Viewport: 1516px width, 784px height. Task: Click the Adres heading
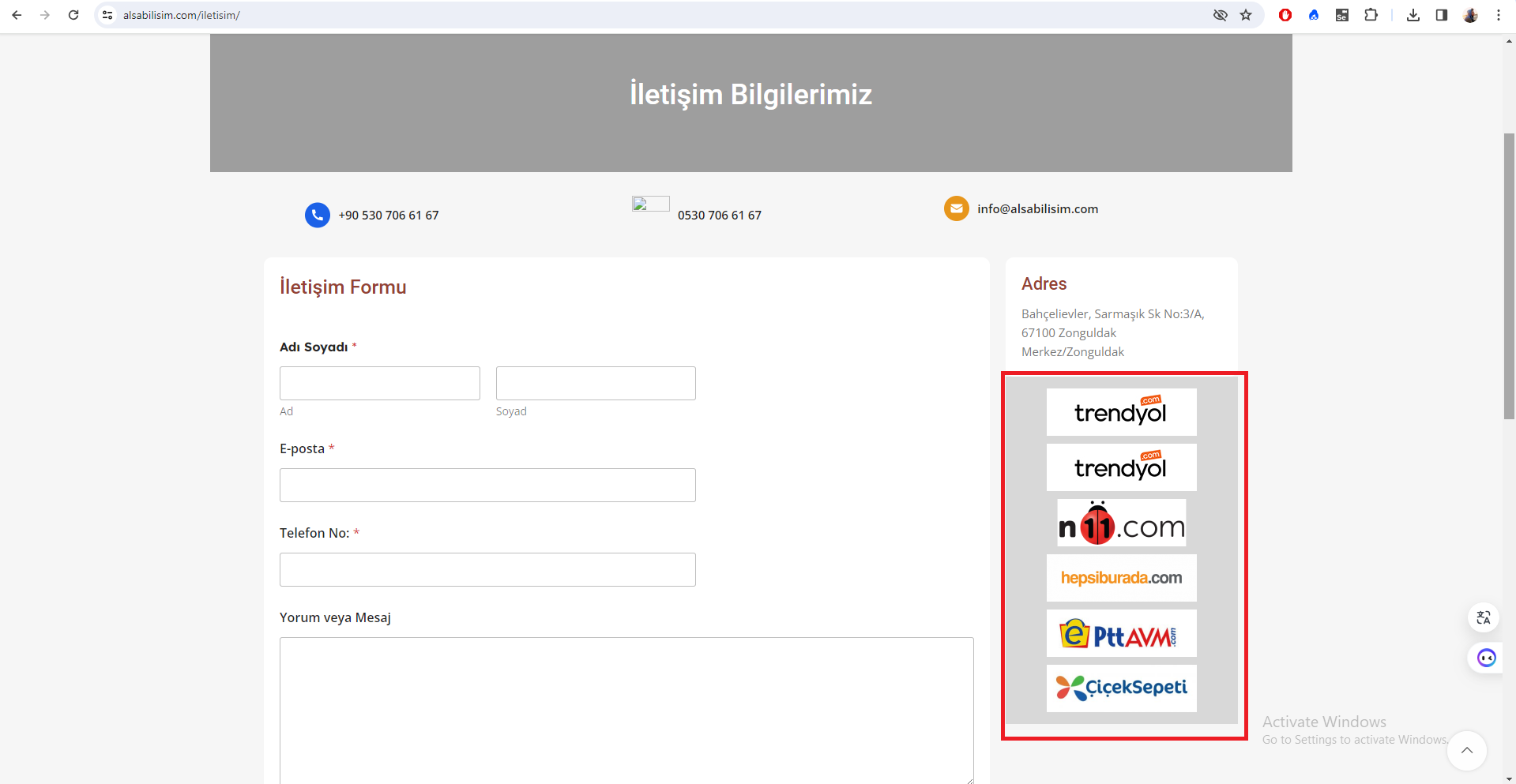click(x=1044, y=284)
